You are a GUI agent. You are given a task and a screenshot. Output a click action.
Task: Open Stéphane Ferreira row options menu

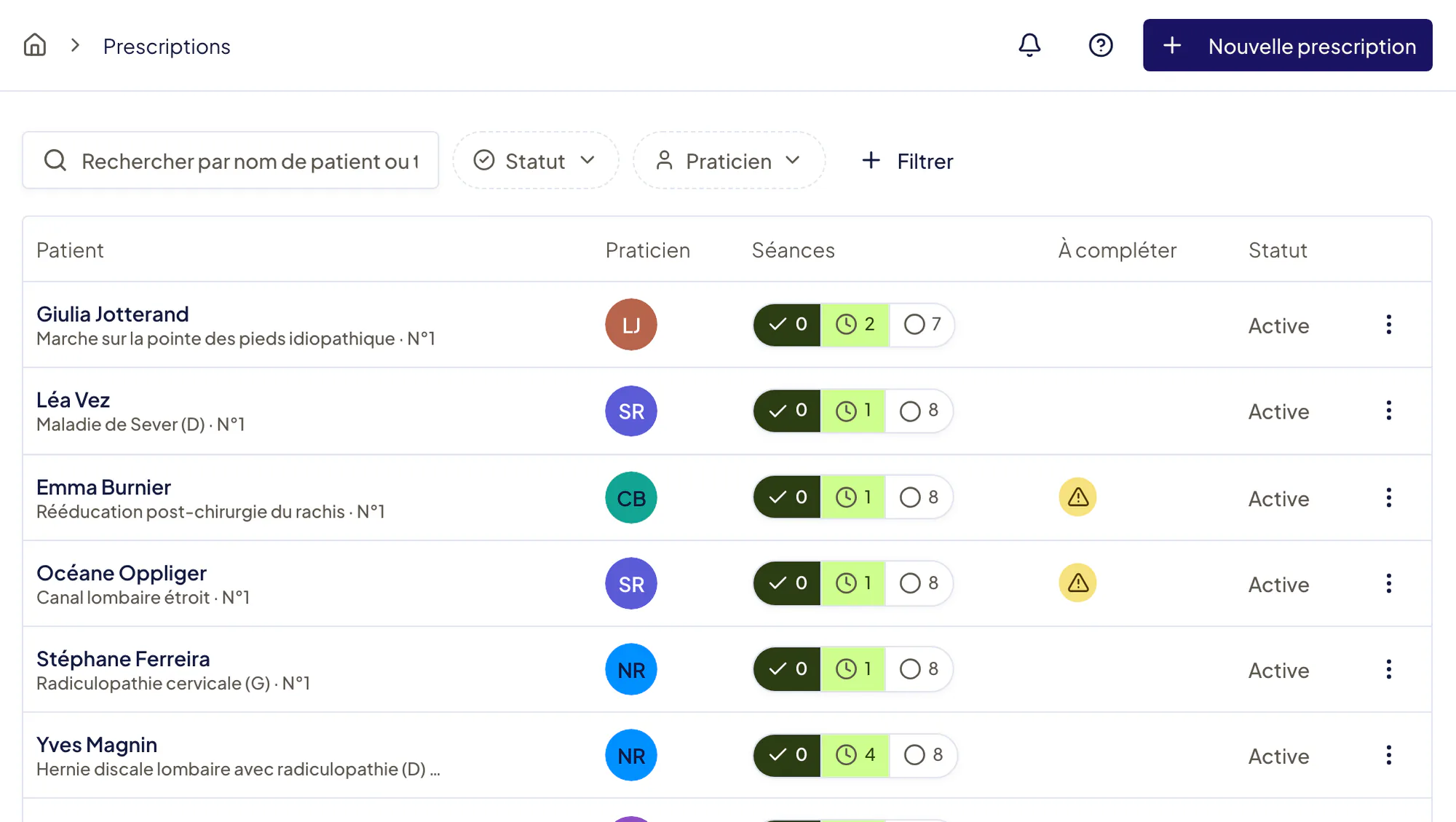pos(1388,670)
